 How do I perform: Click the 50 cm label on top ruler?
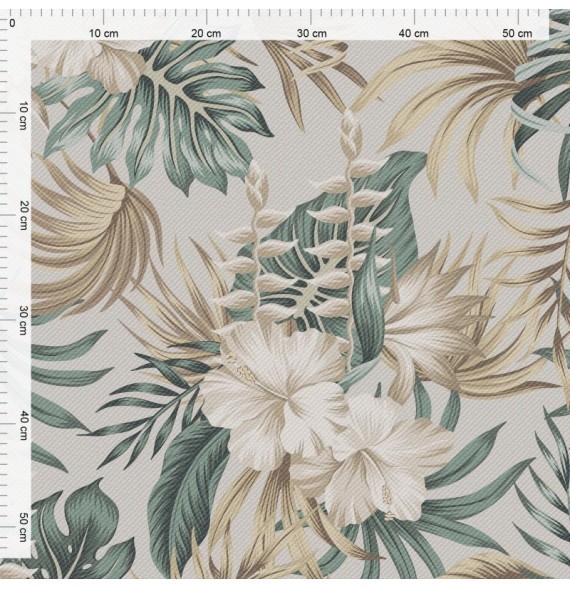click(x=517, y=33)
